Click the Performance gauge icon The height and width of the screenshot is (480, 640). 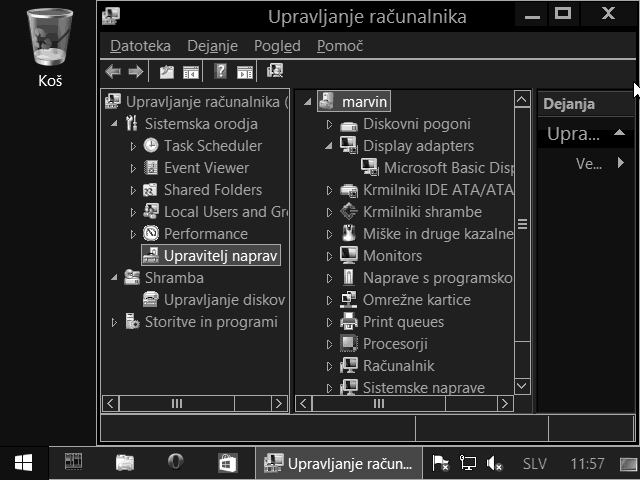coord(151,233)
